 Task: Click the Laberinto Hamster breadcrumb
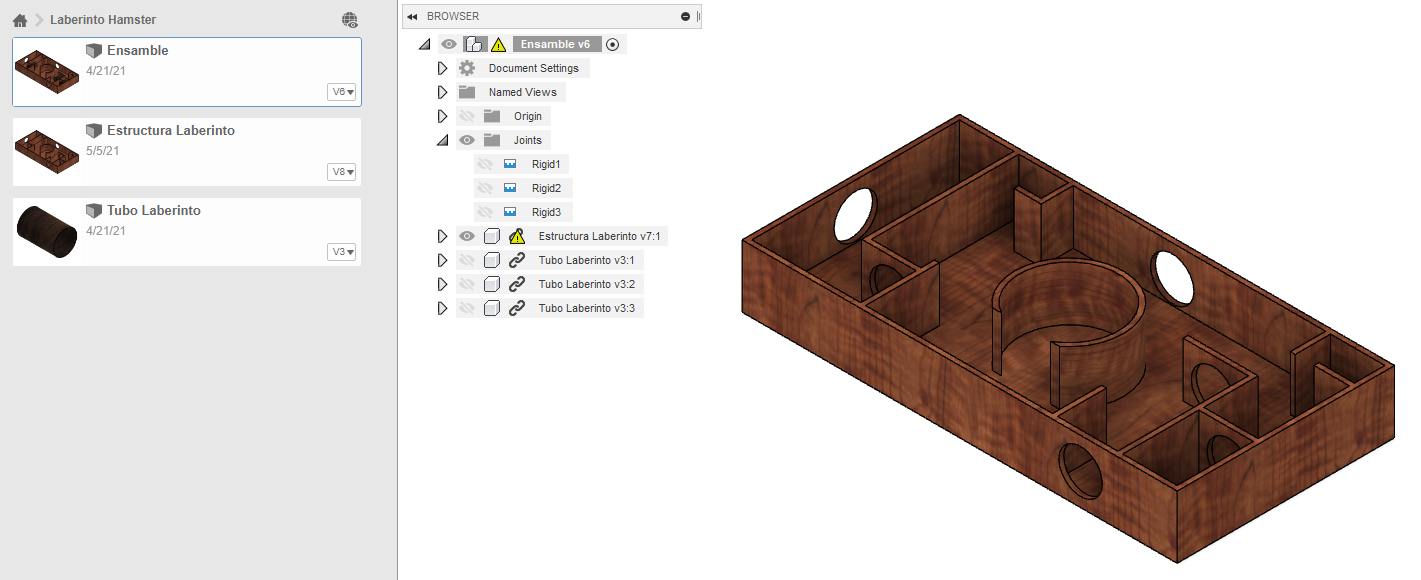[x=103, y=20]
